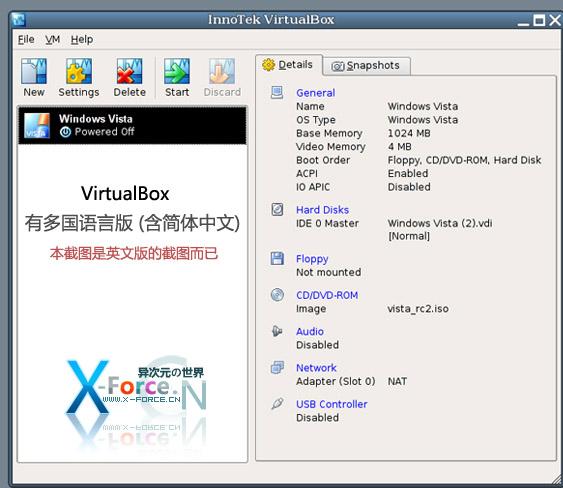Click the Base Memory label

tap(329, 133)
